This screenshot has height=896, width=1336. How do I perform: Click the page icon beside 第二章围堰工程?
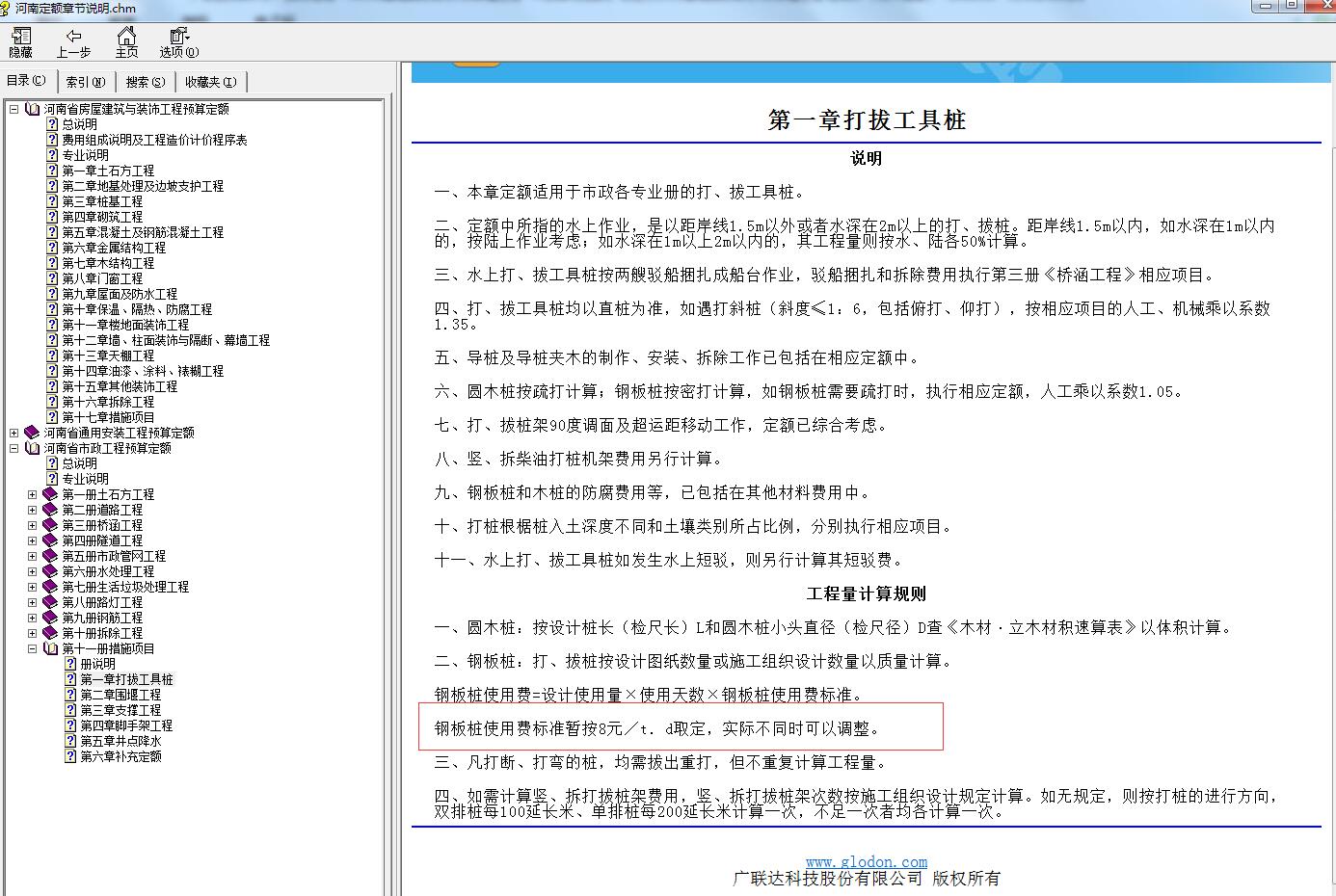70,695
